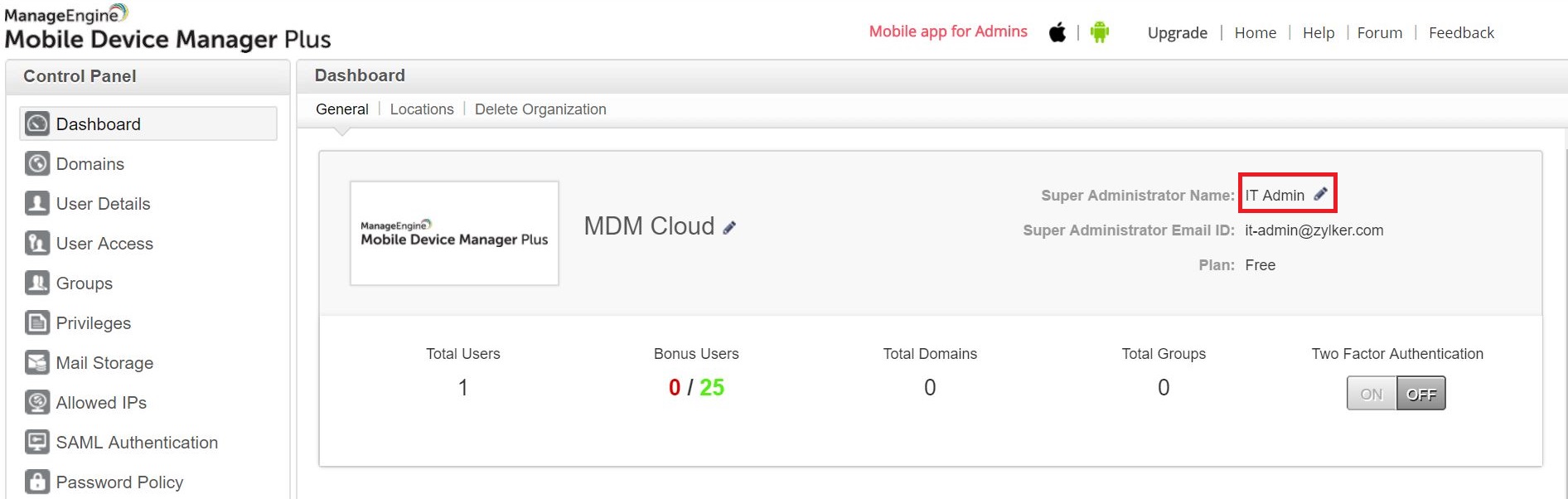The image size is (1568, 499).
Task: Click the Control Panel header
Action: [x=80, y=76]
